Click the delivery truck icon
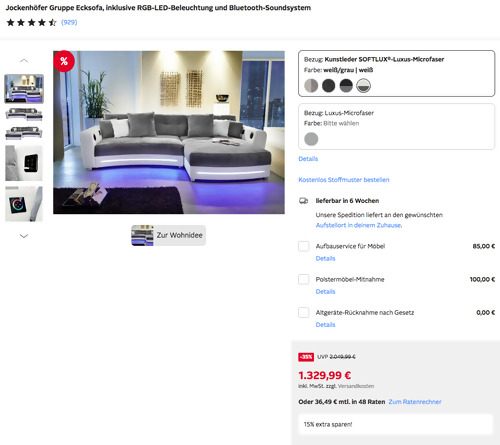Screen dimensions: 500x445 (303, 201)
